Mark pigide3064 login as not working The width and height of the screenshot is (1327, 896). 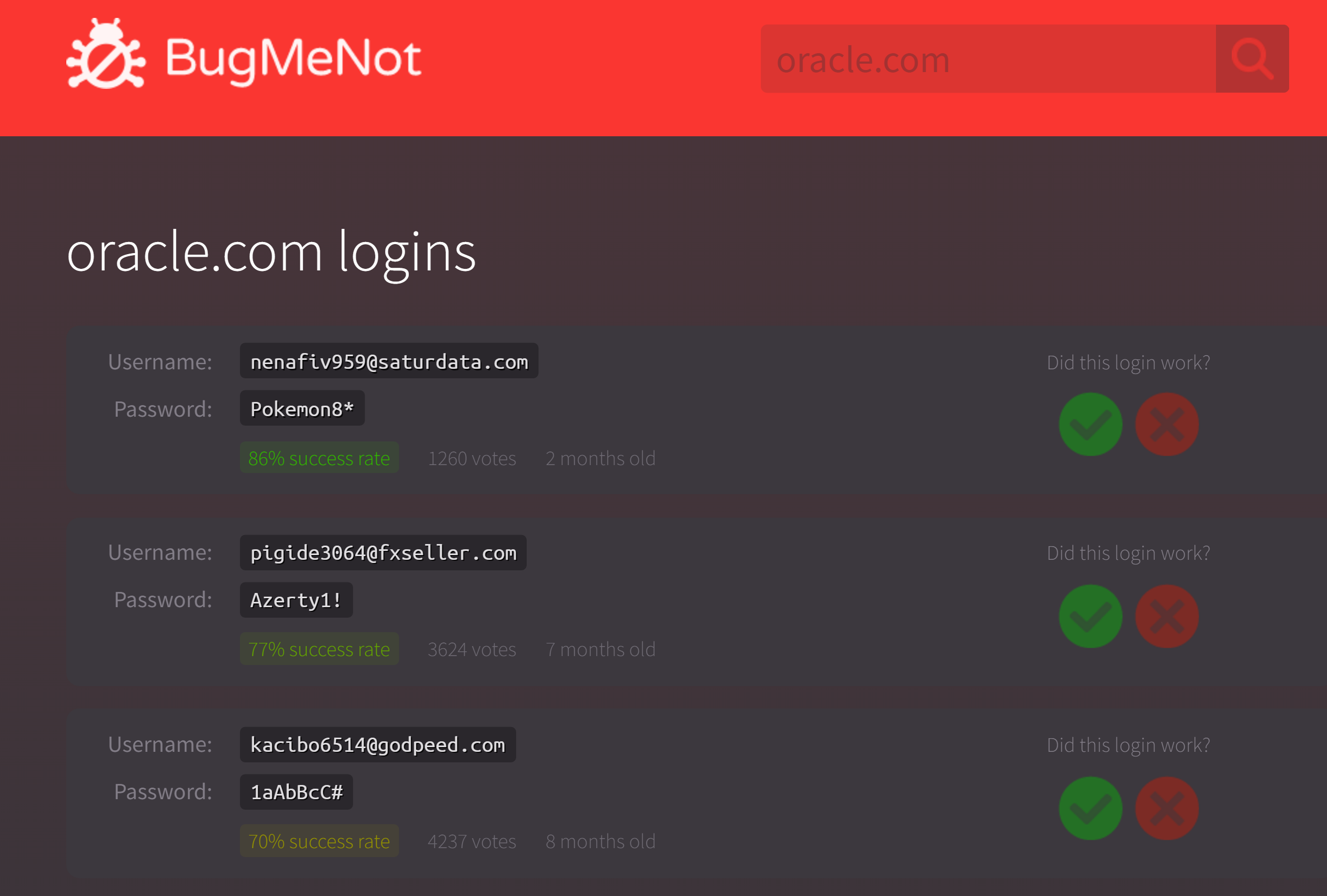pyautogui.click(x=1166, y=616)
